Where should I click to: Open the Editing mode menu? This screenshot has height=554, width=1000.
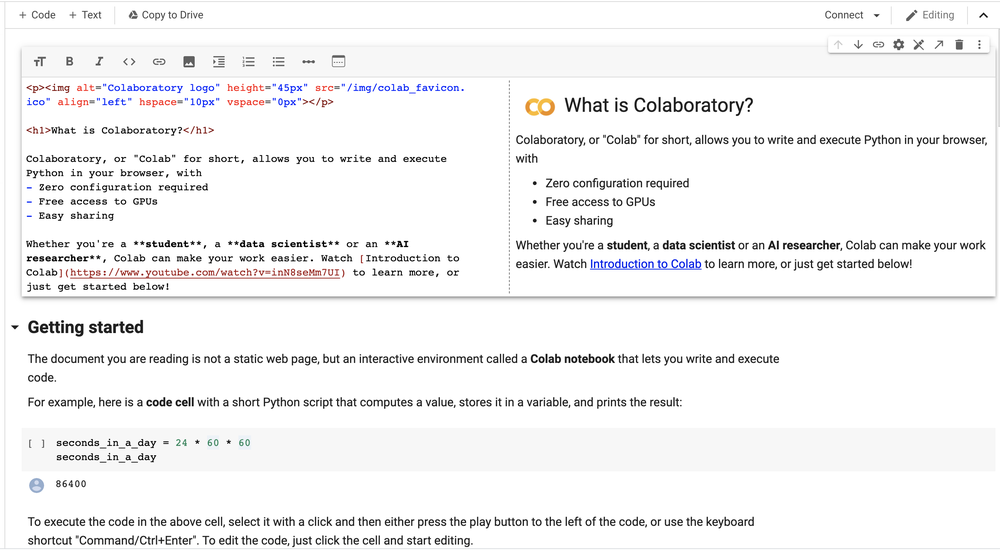[930, 16]
